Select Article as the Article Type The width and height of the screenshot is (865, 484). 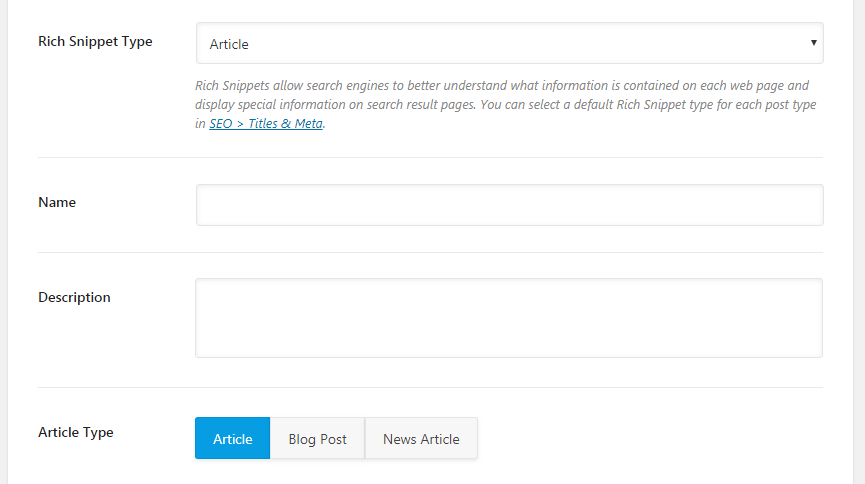click(x=232, y=438)
